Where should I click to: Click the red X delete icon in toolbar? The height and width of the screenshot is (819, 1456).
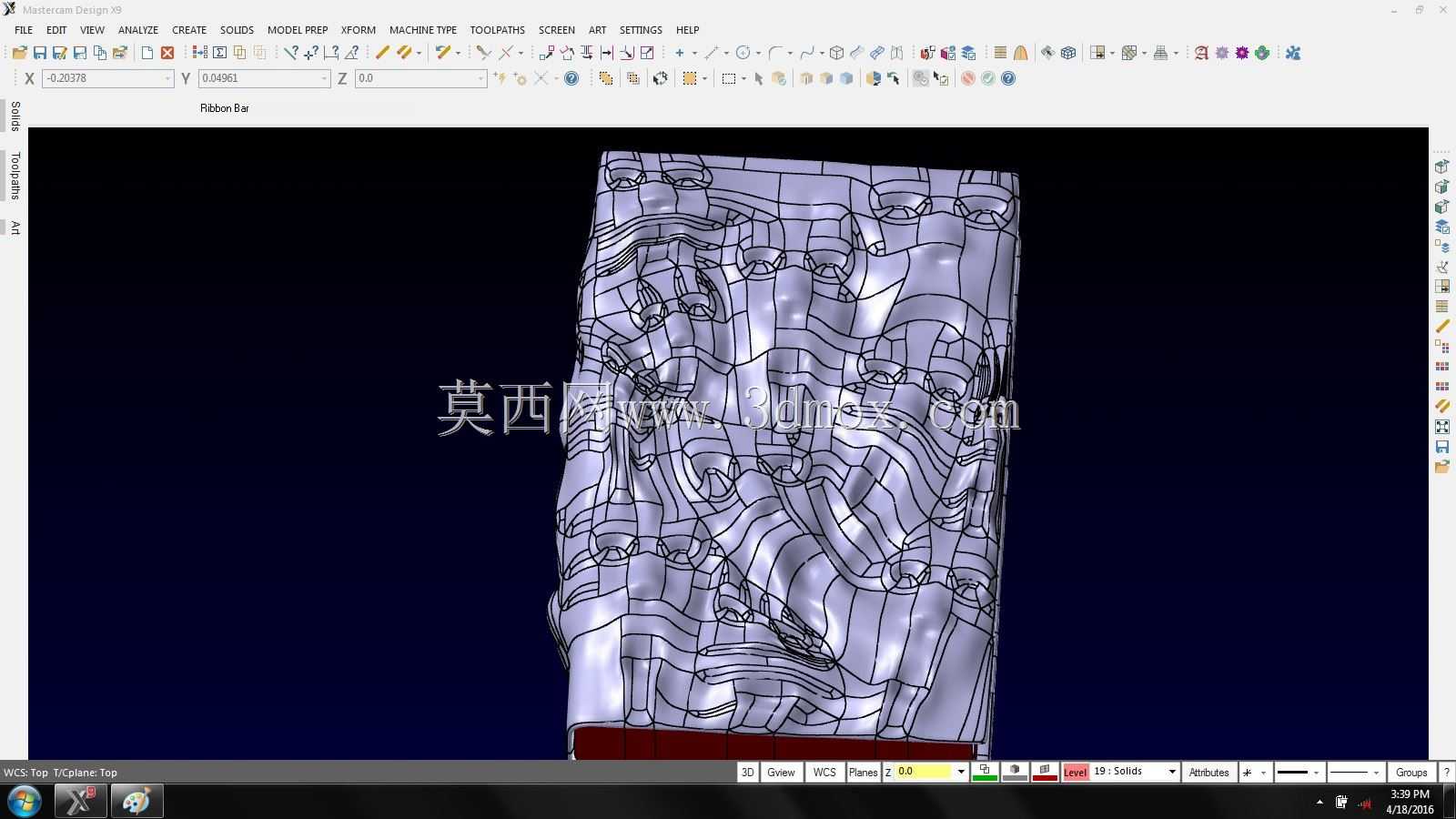(x=167, y=53)
